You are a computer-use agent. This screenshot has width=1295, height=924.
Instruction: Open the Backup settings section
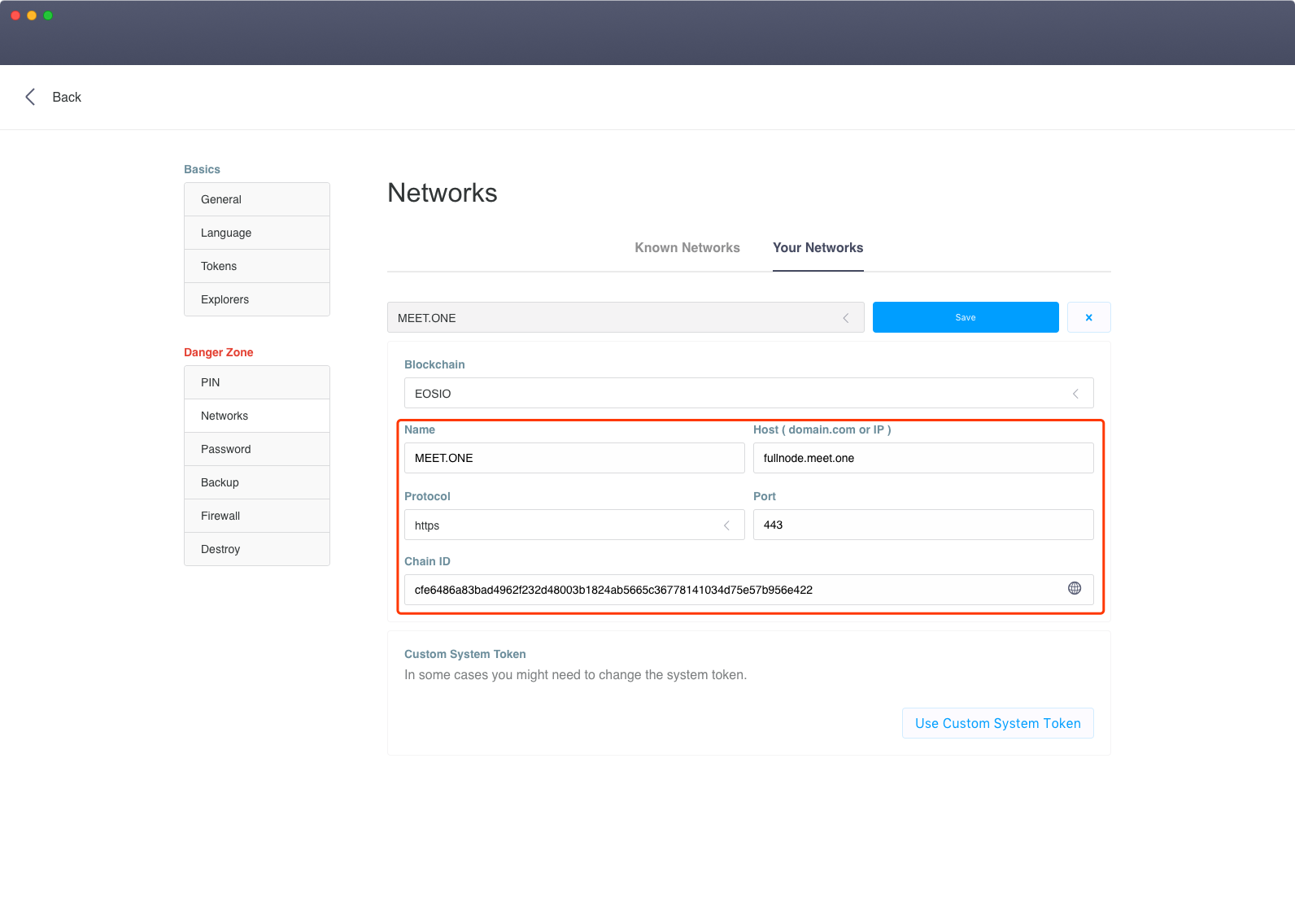257,482
